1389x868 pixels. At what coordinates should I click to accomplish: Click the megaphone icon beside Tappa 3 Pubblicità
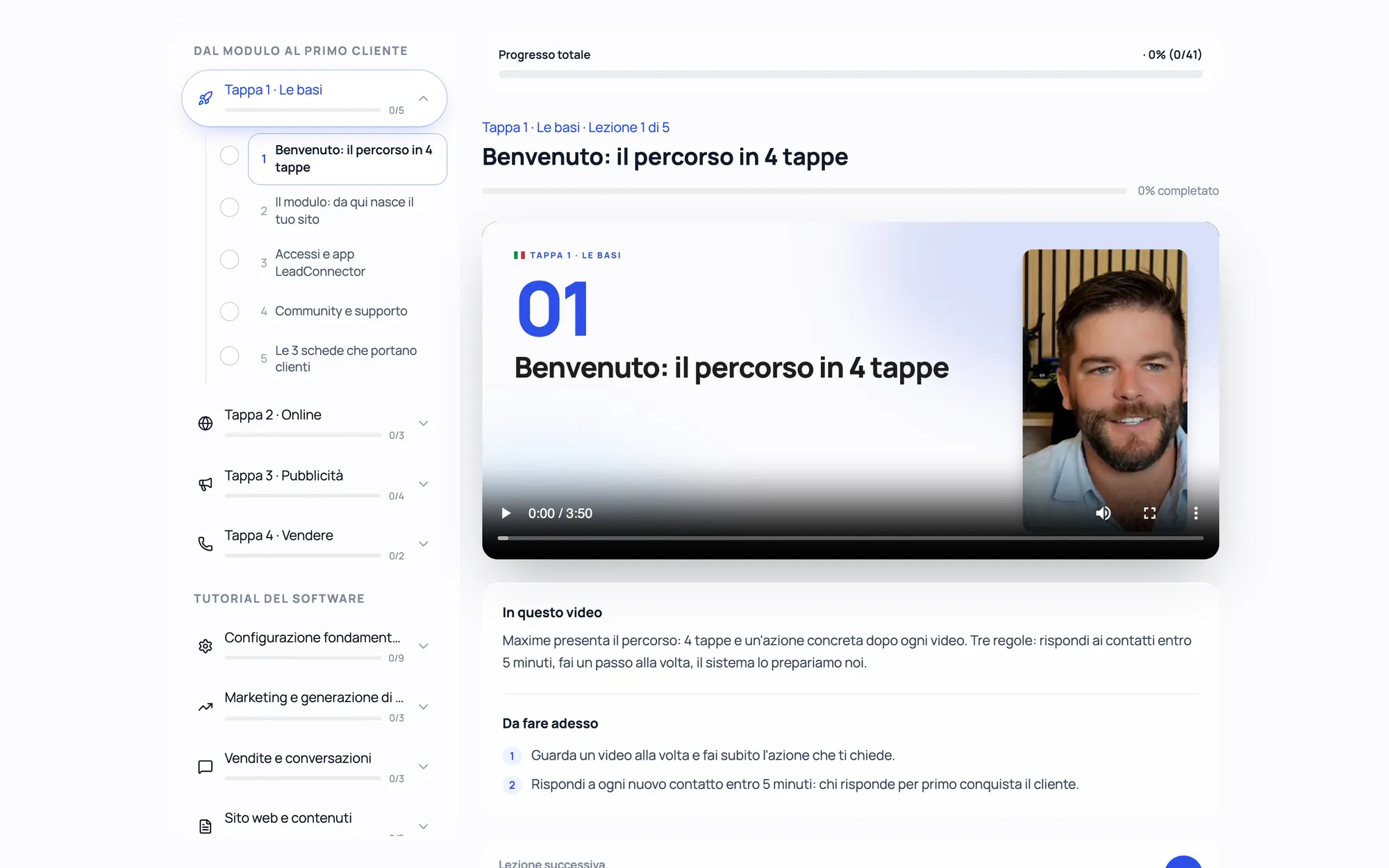pos(206,484)
